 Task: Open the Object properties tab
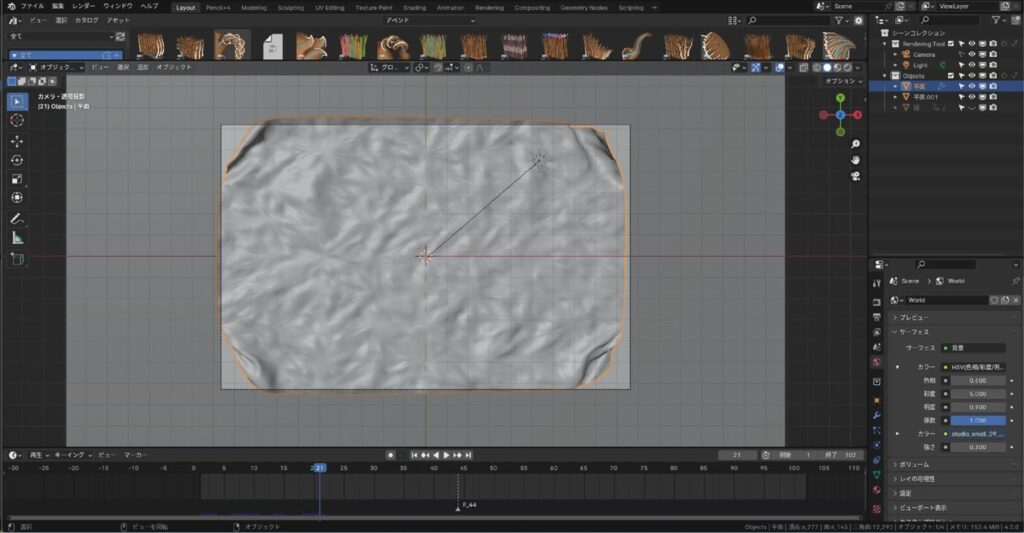(x=876, y=400)
